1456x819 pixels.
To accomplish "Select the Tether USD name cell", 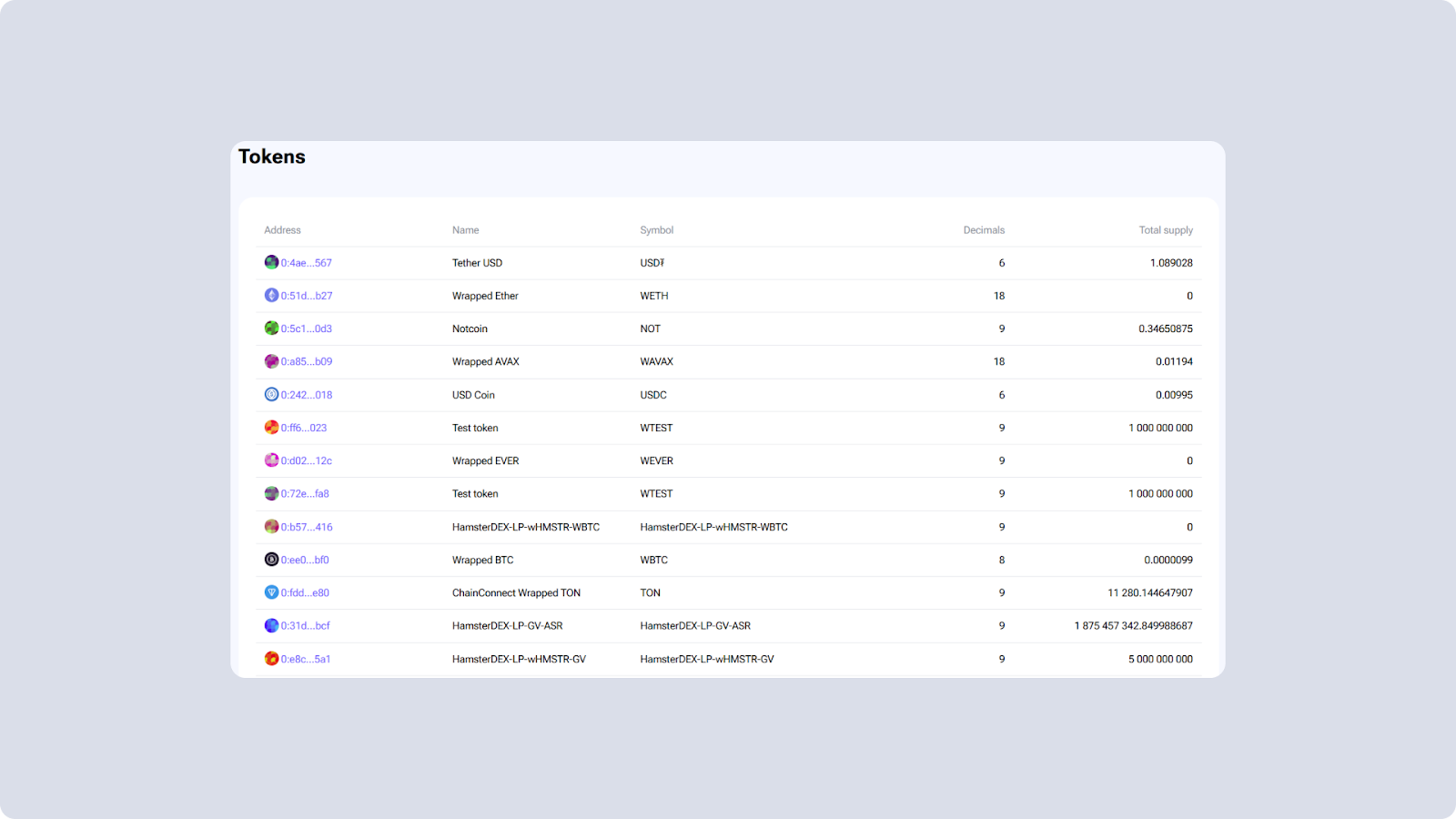I will (x=477, y=263).
